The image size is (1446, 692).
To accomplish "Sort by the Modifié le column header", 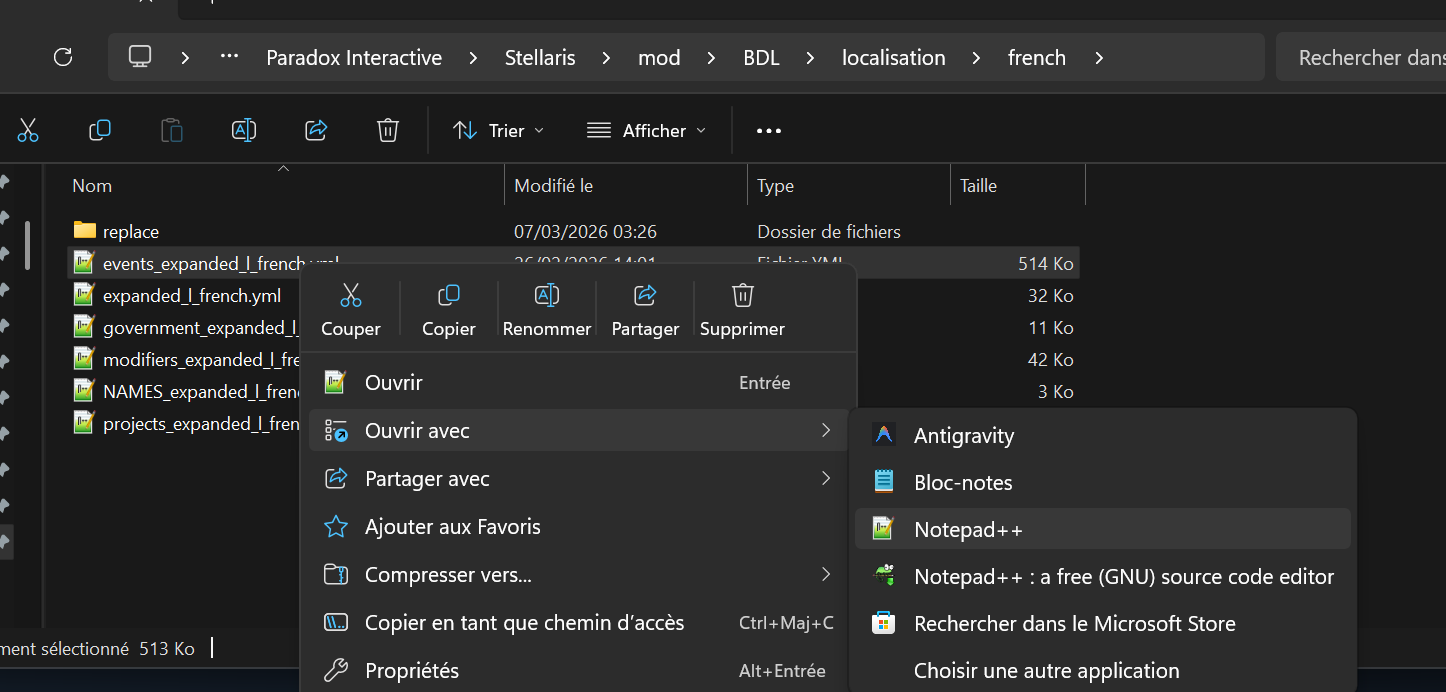I will point(553,186).
